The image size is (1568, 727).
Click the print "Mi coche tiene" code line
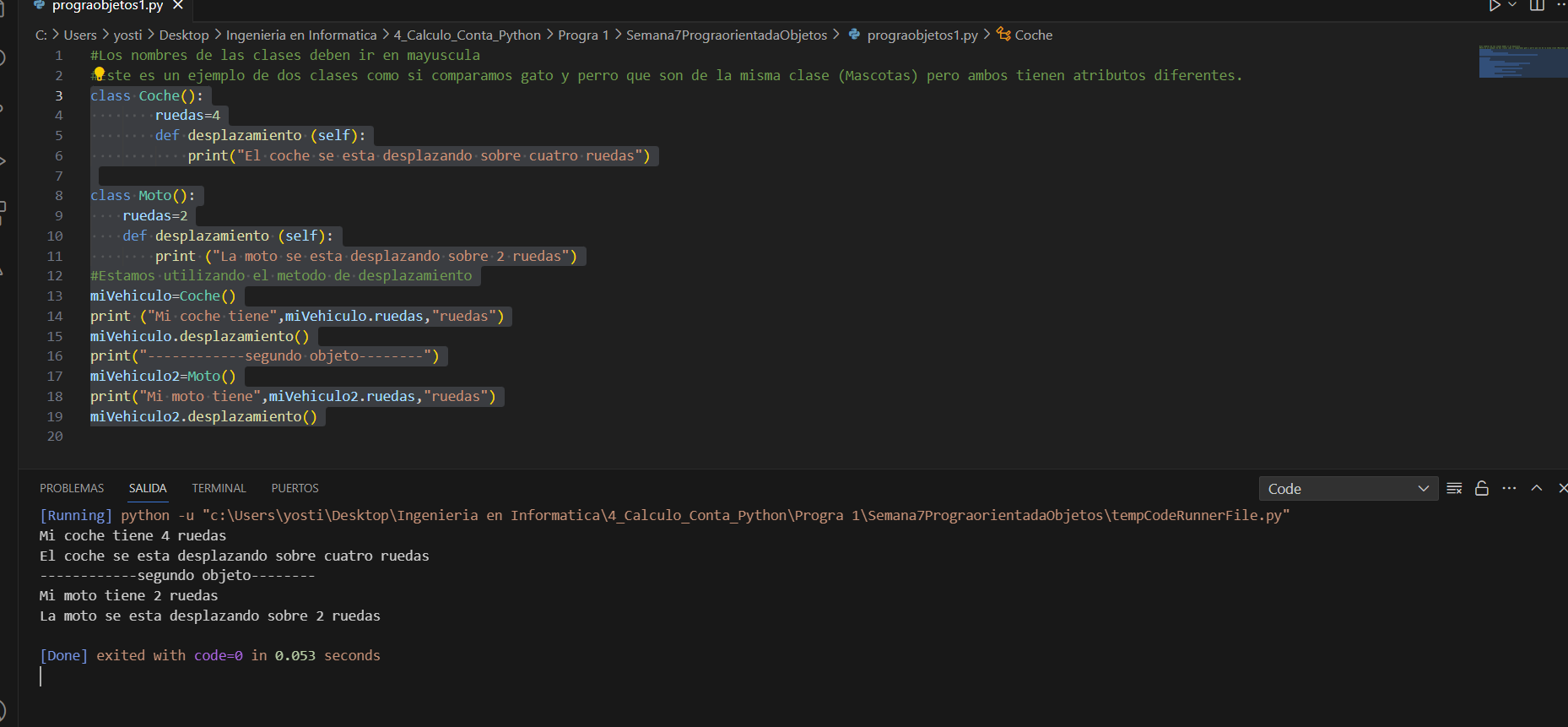click(x=297, y=316)
